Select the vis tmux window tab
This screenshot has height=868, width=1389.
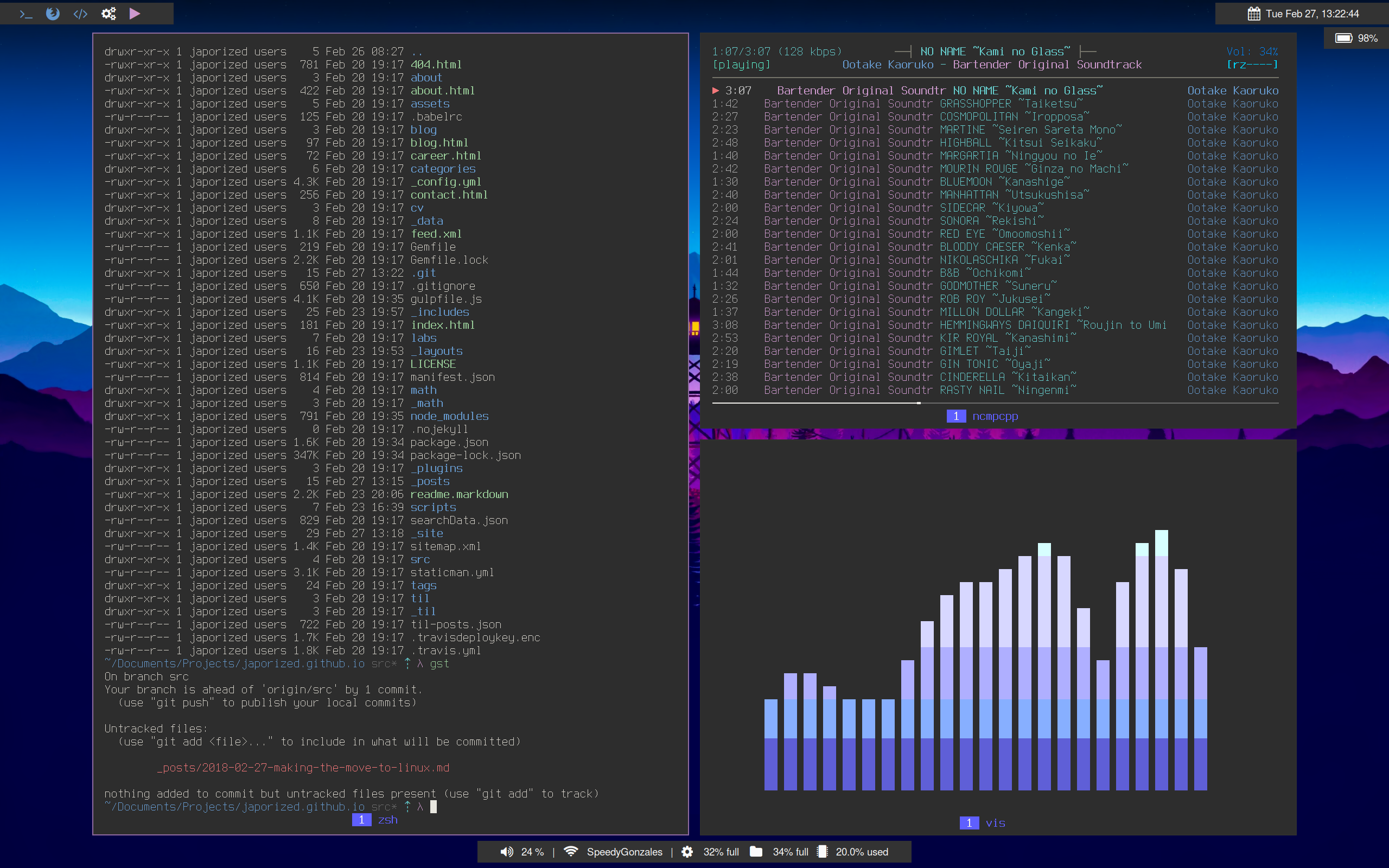click(x=995, y=822)
